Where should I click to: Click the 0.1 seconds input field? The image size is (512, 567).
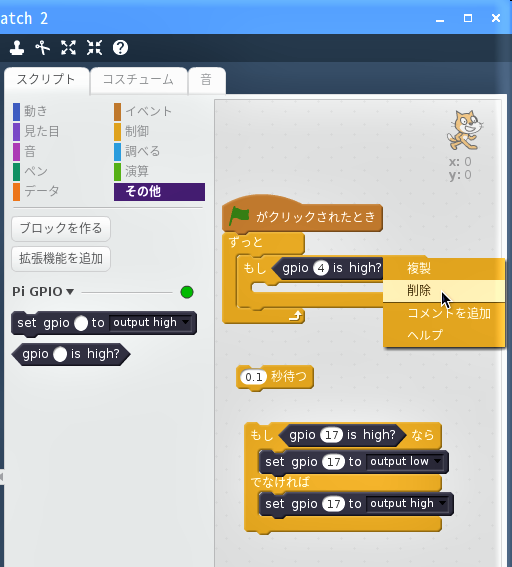coord(253,377)
